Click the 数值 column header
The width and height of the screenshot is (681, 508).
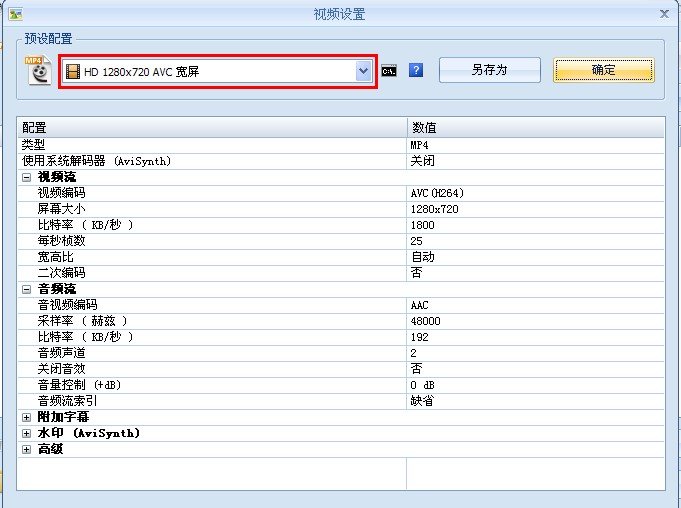click(536, 127)
